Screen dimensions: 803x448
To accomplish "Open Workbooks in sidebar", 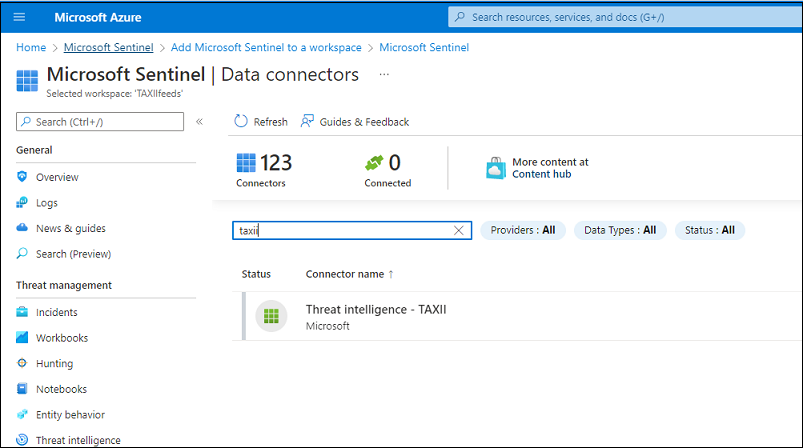I will click(62, 338).
